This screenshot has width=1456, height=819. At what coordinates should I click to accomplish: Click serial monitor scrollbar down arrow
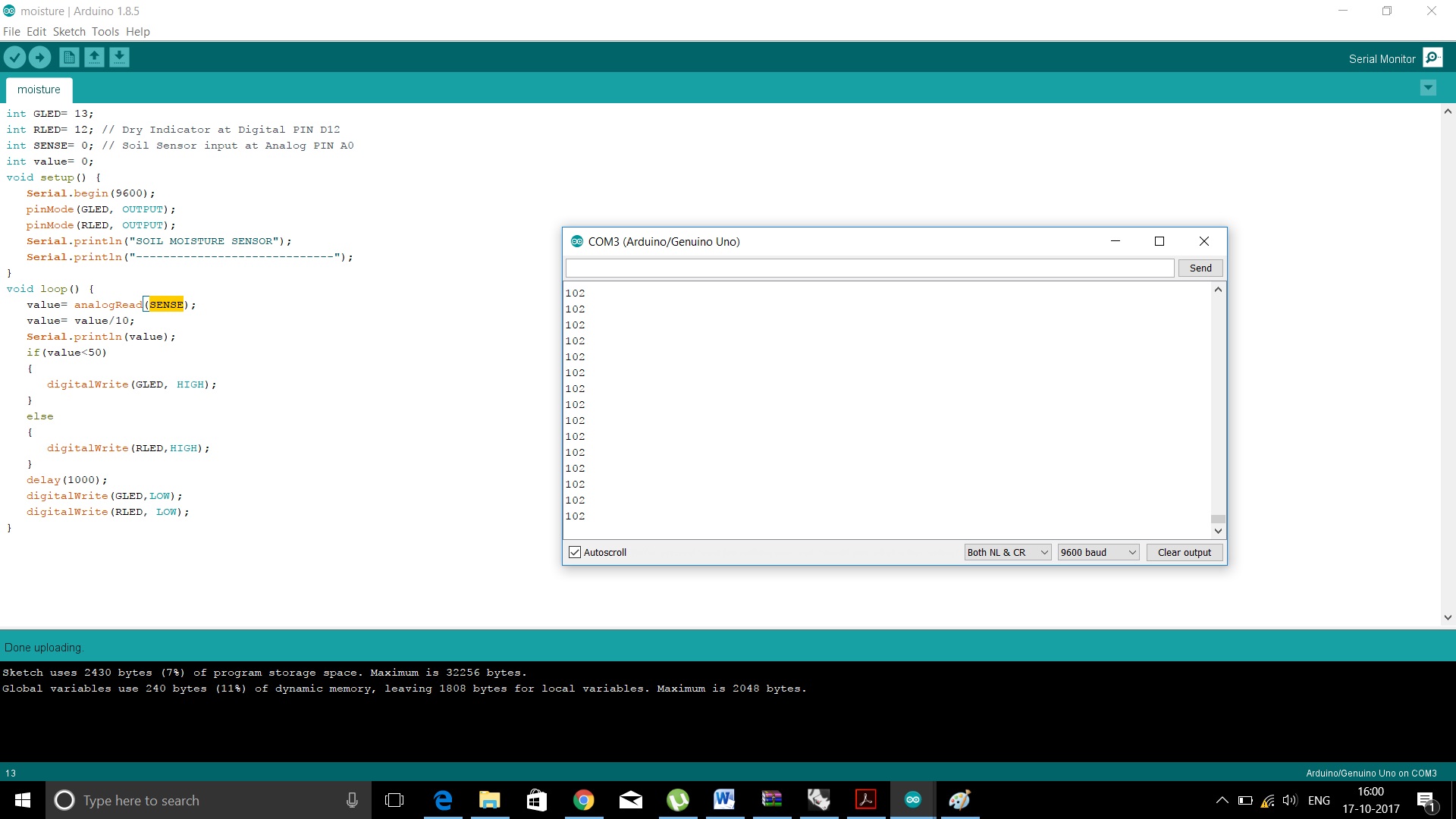click(1218, 532)
